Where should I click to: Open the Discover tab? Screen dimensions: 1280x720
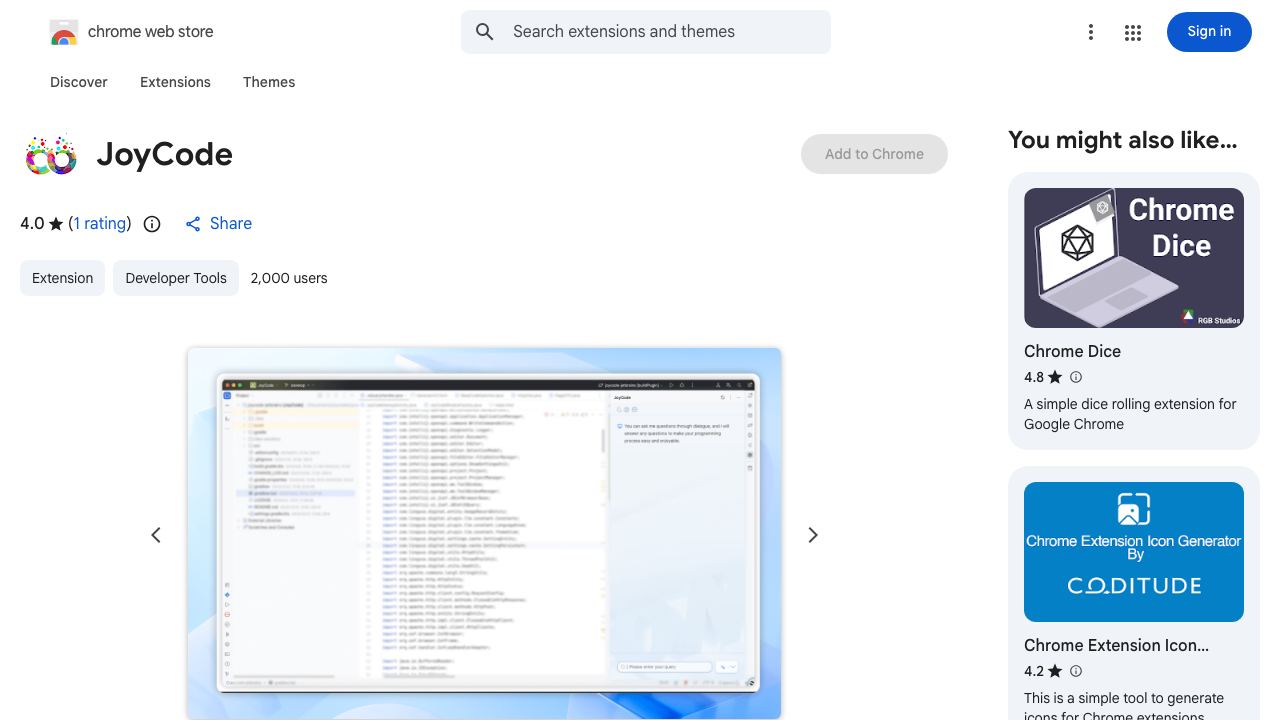(79, 82)
